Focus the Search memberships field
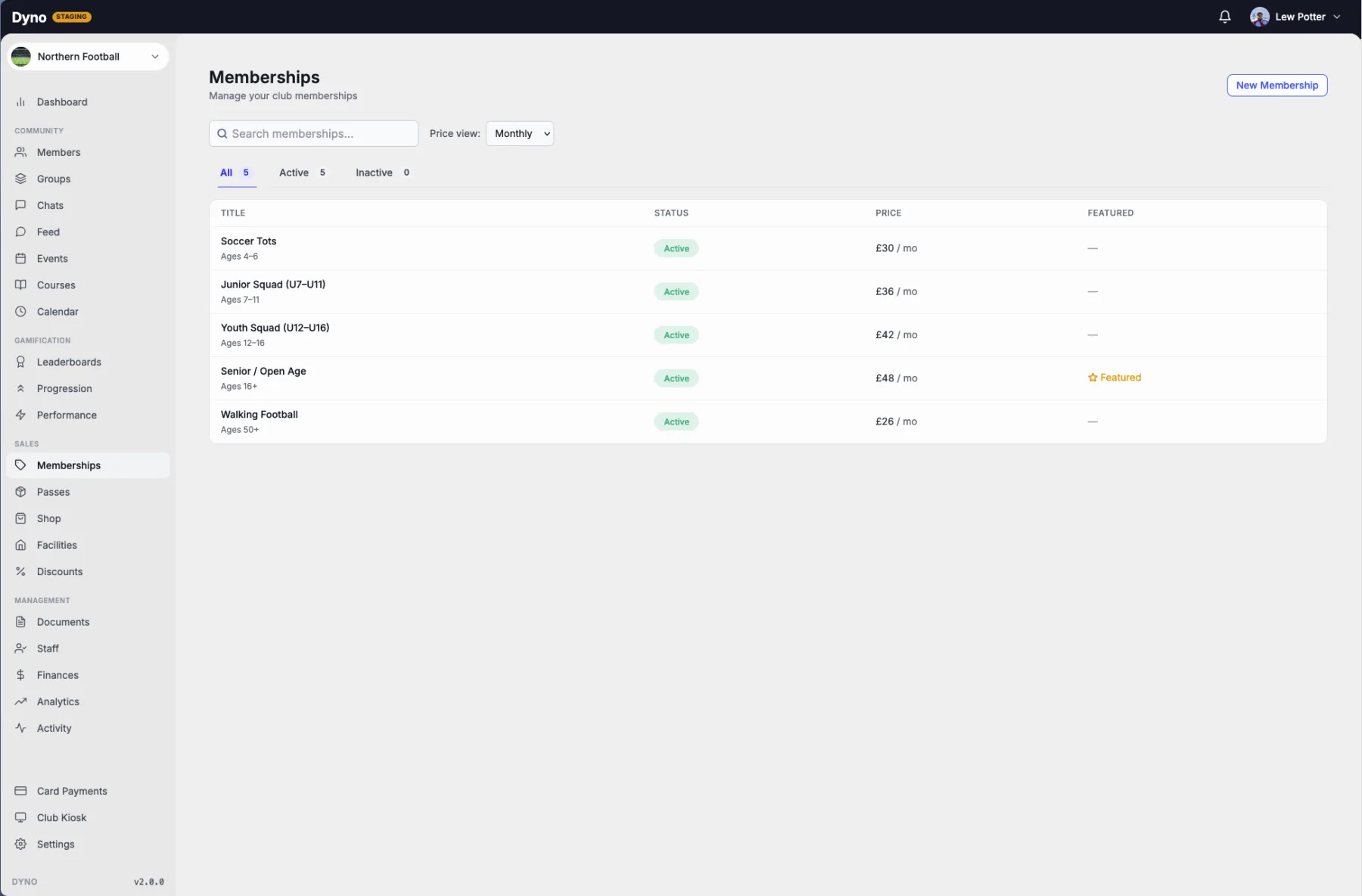Screen dimensions: 1362x896 pyautogui.click(x=313, y=133)
